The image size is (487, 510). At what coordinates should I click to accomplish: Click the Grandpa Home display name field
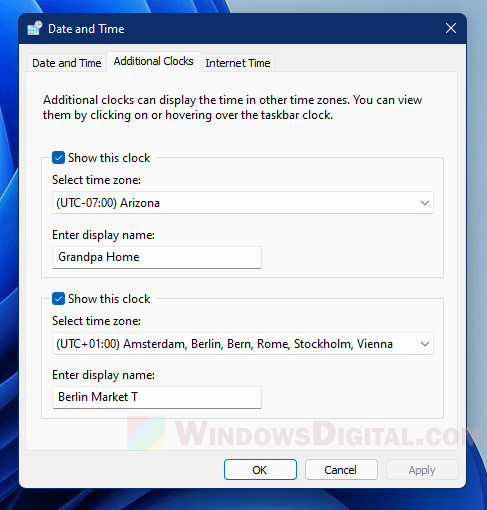point(157,257)
